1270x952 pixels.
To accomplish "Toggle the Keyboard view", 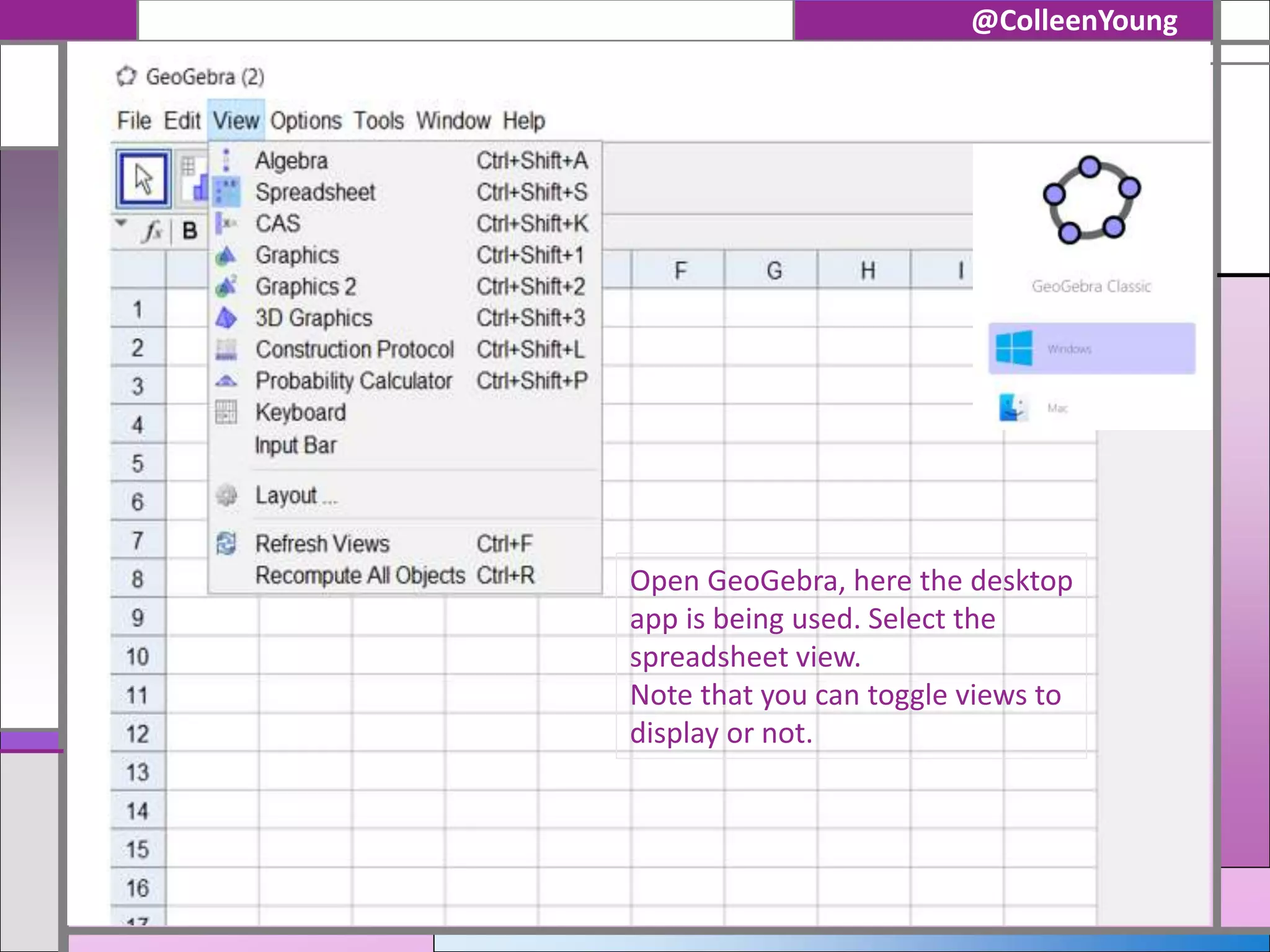I will click(301, 413).
